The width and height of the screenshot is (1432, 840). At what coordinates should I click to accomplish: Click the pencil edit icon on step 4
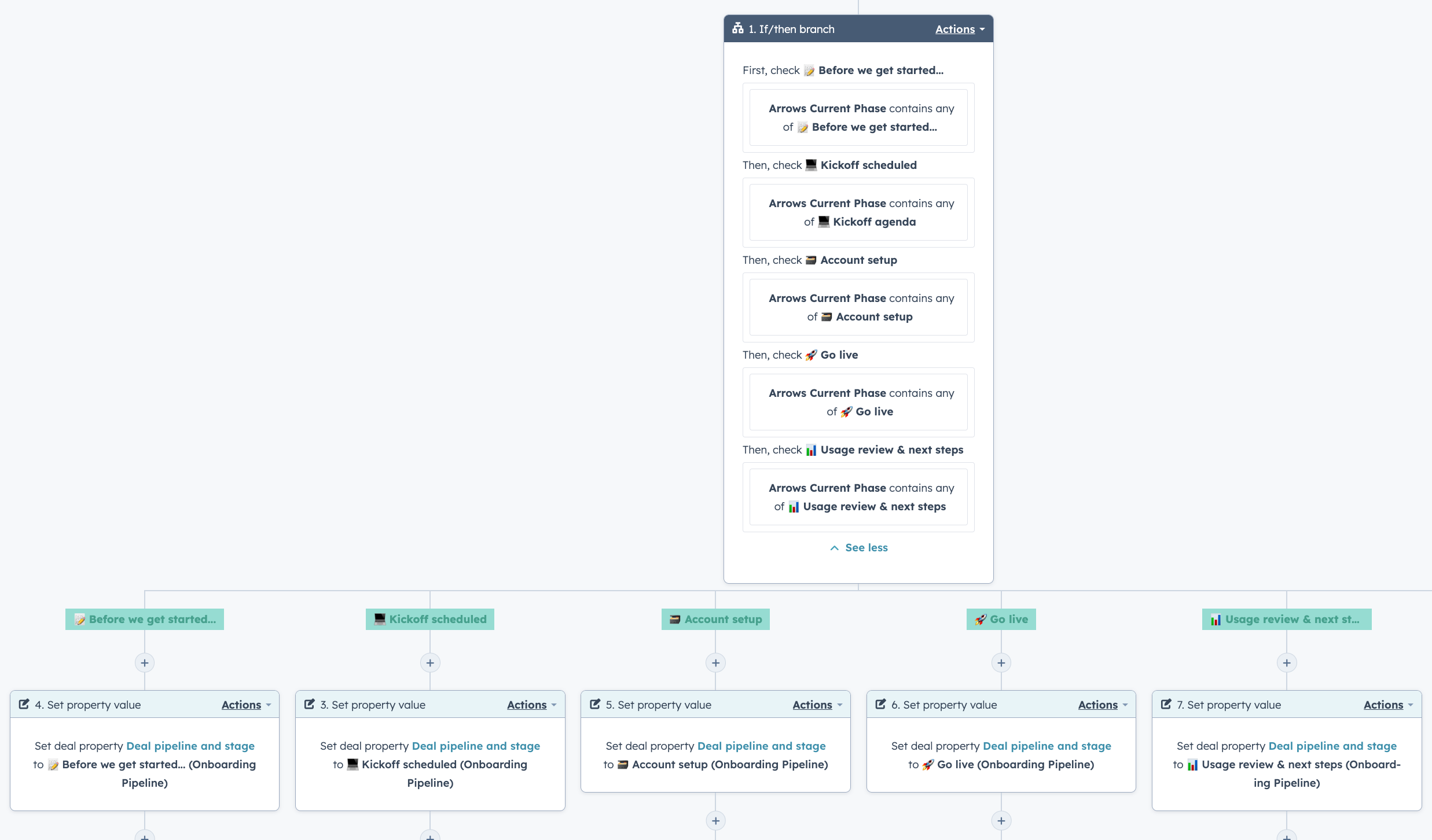coord(24,704)
